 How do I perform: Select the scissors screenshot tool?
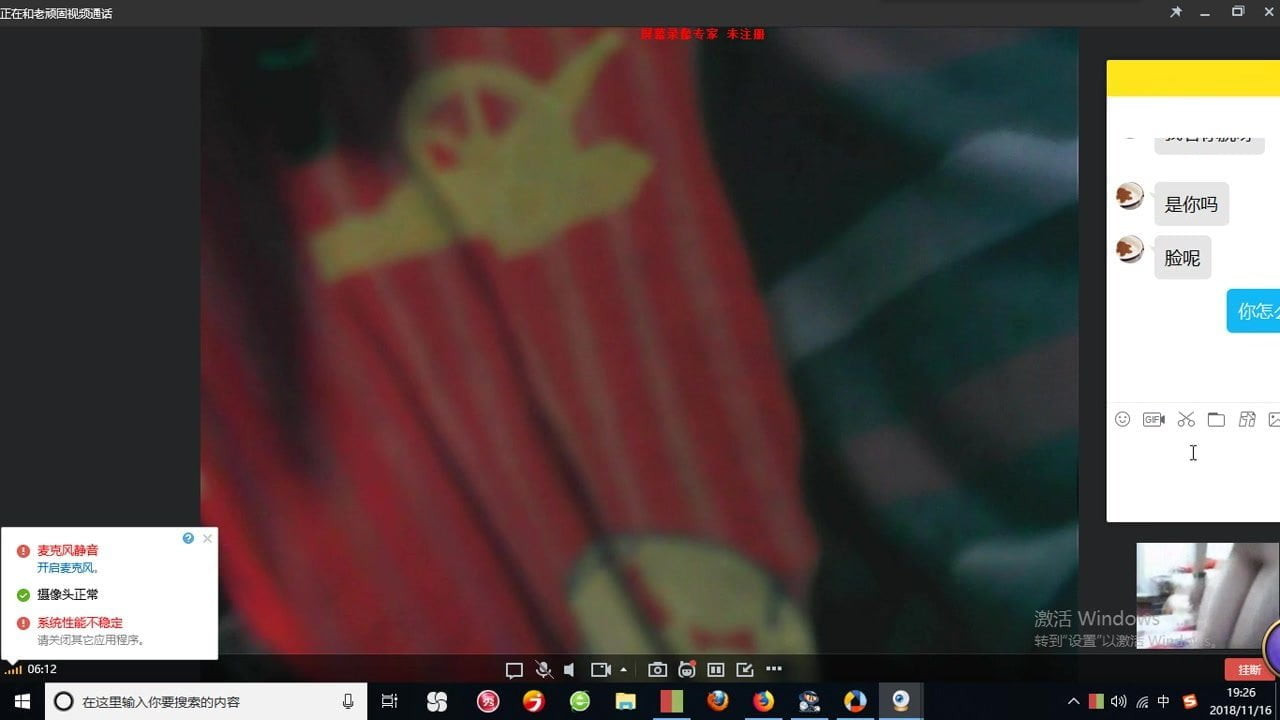click(x=1186, y=420)
